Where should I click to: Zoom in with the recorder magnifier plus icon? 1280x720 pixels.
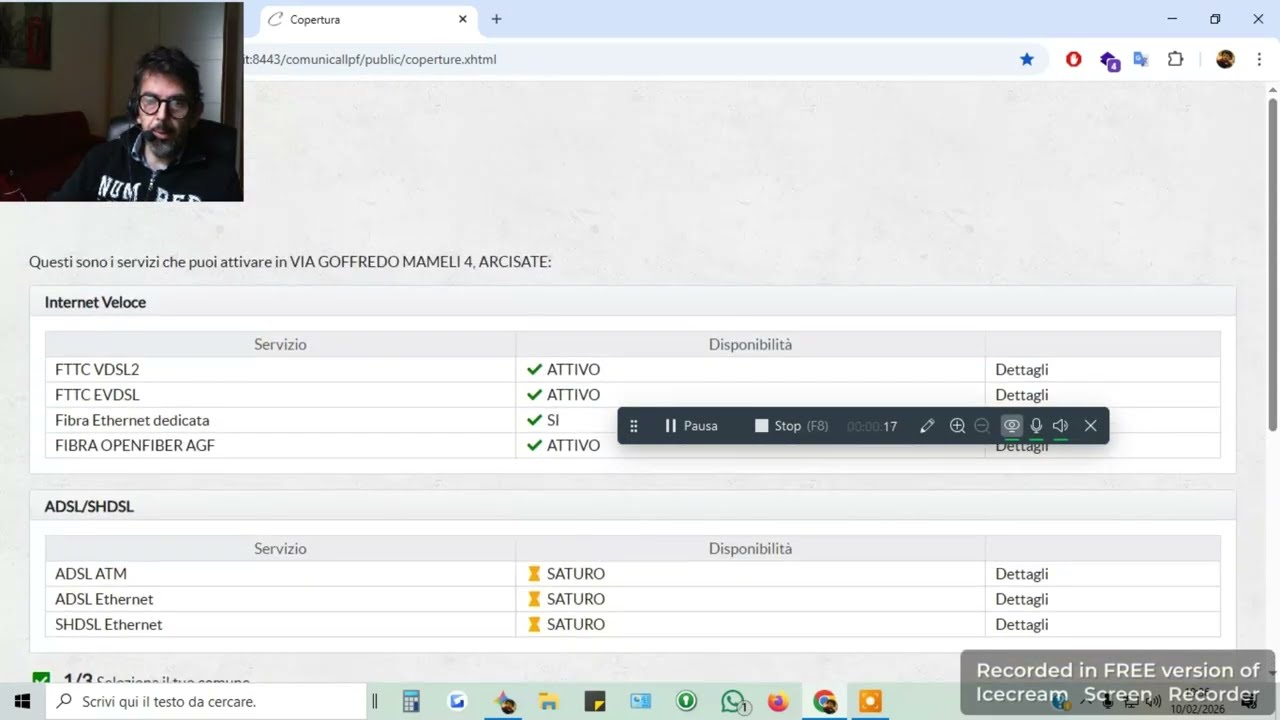[x=957, y=426]
